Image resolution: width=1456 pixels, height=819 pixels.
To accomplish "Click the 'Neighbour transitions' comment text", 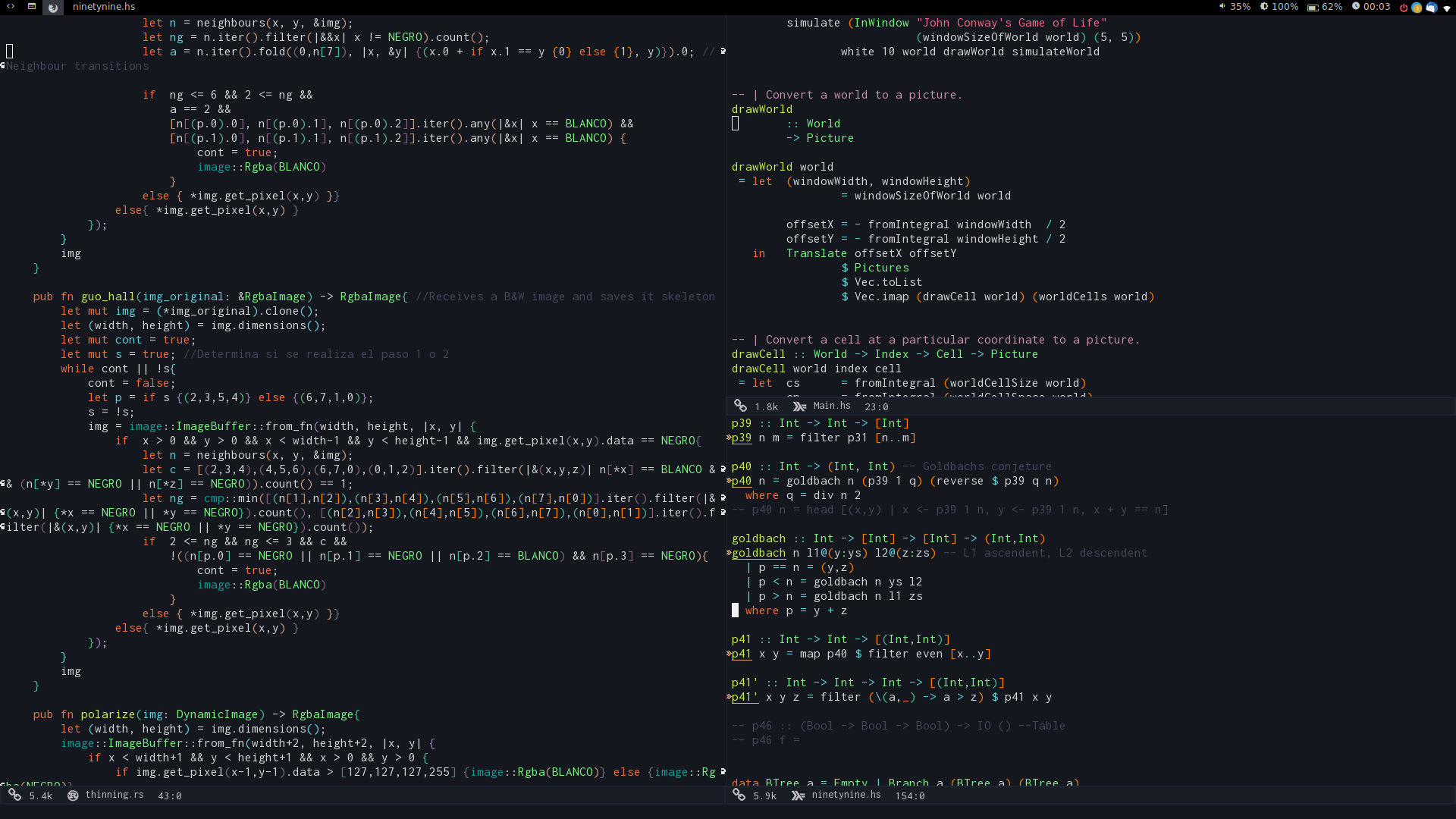I will [77, 66].
